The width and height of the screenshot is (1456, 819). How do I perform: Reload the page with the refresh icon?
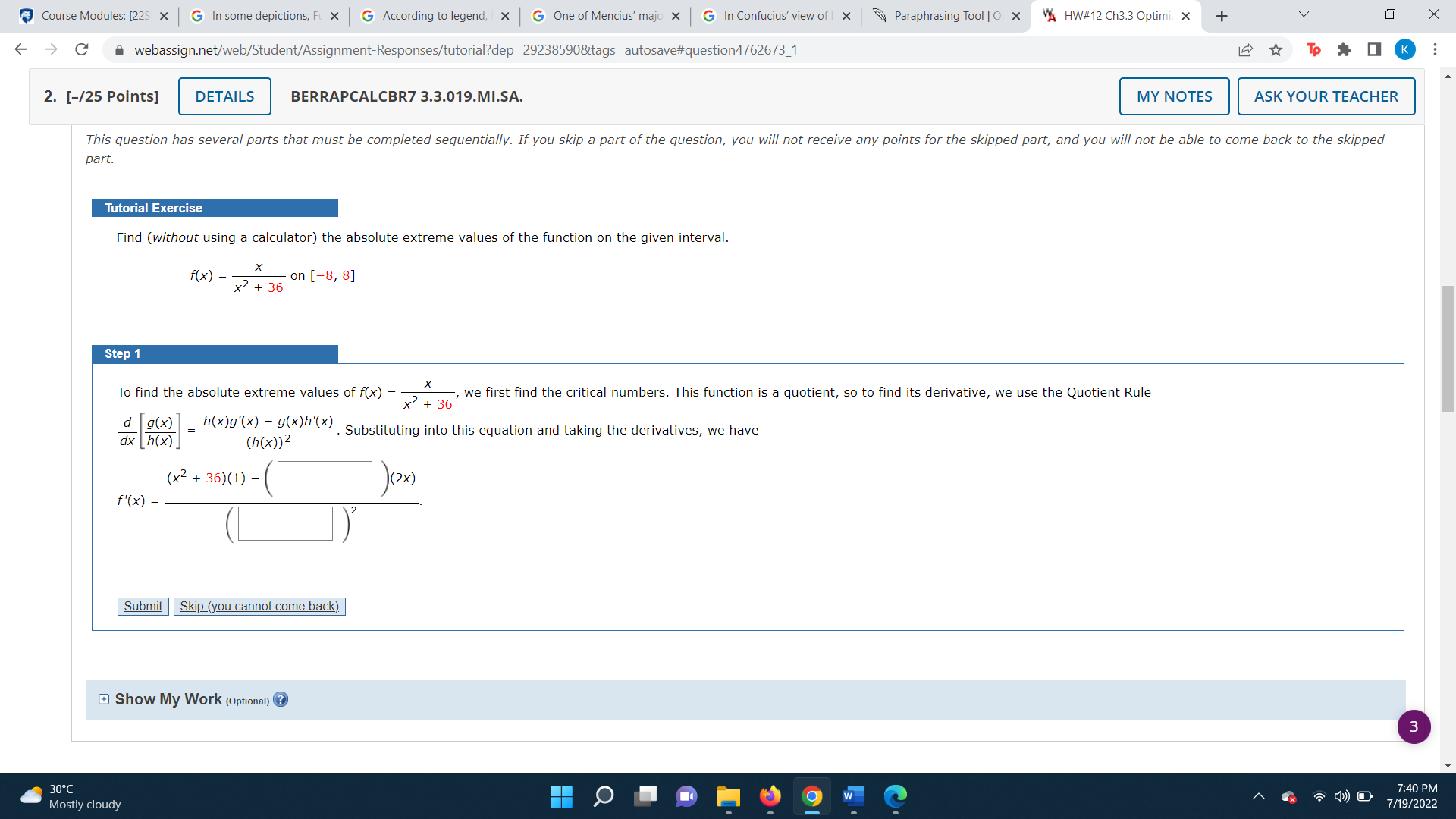[82, 50]
